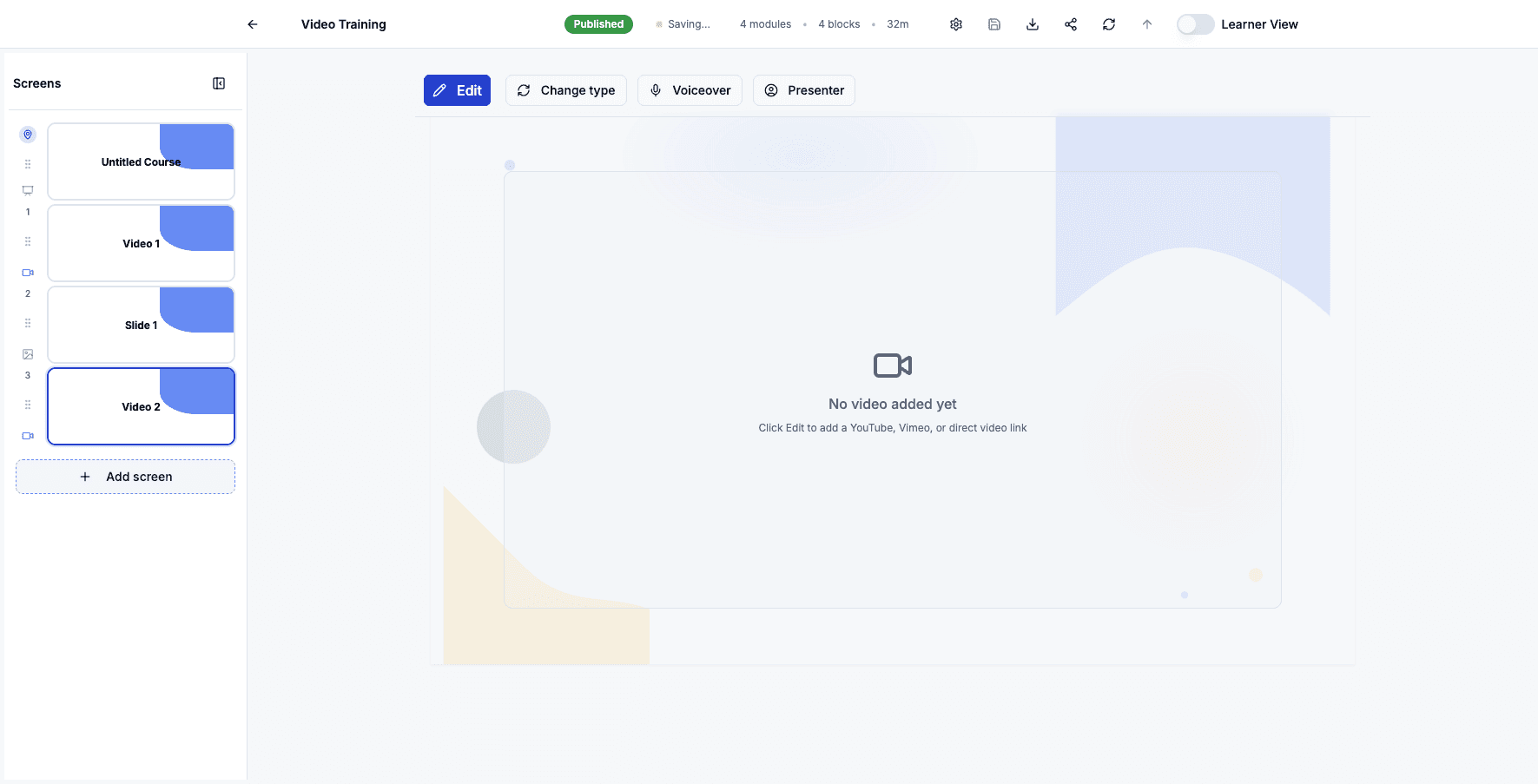Screen dimensions: 1538x784
Task: Click the Published status badge
Action: point(598,24)
